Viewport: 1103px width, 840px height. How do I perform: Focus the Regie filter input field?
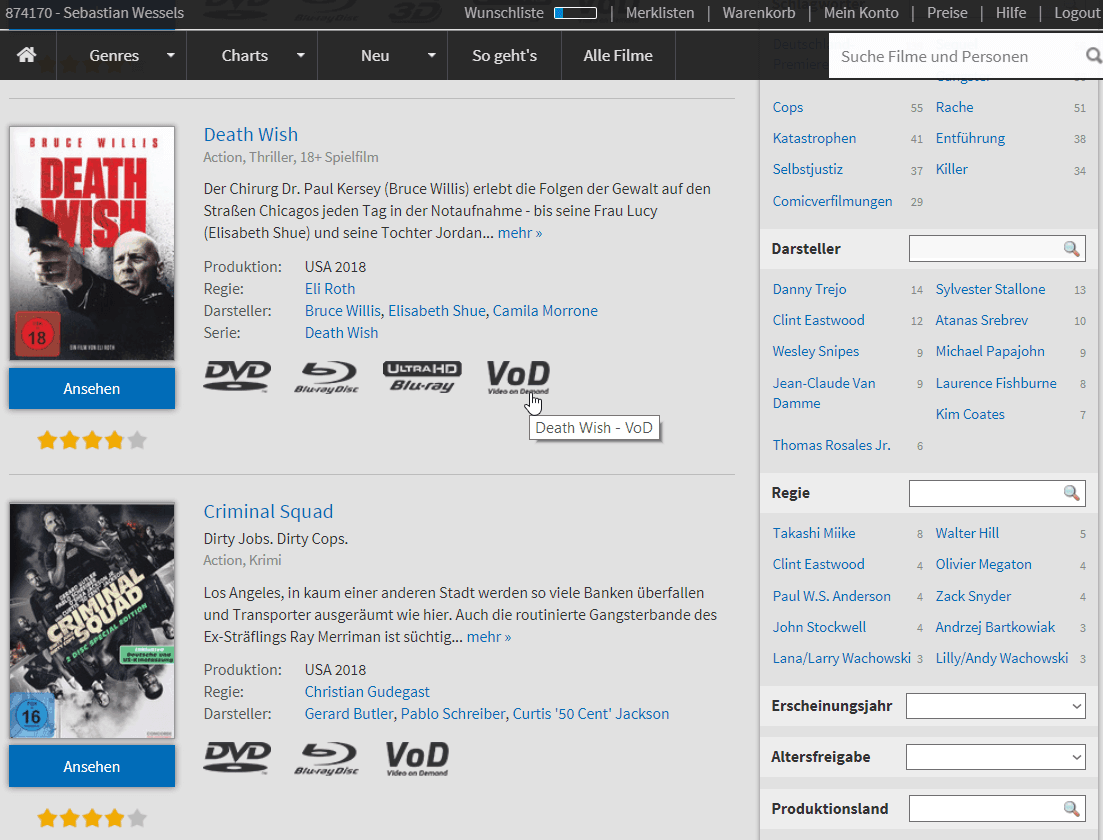point(997,493)
